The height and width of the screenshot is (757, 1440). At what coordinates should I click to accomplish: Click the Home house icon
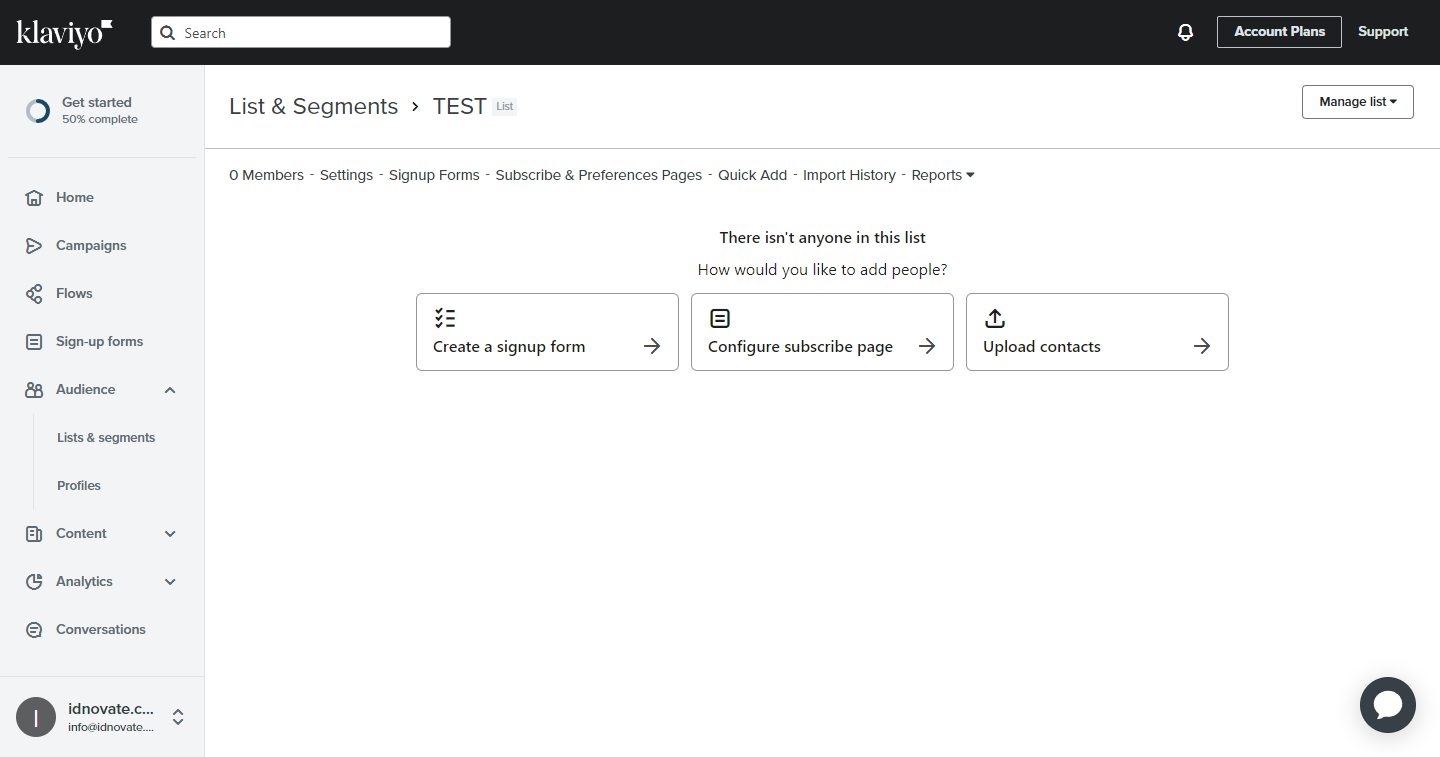[x=34, y=198]
